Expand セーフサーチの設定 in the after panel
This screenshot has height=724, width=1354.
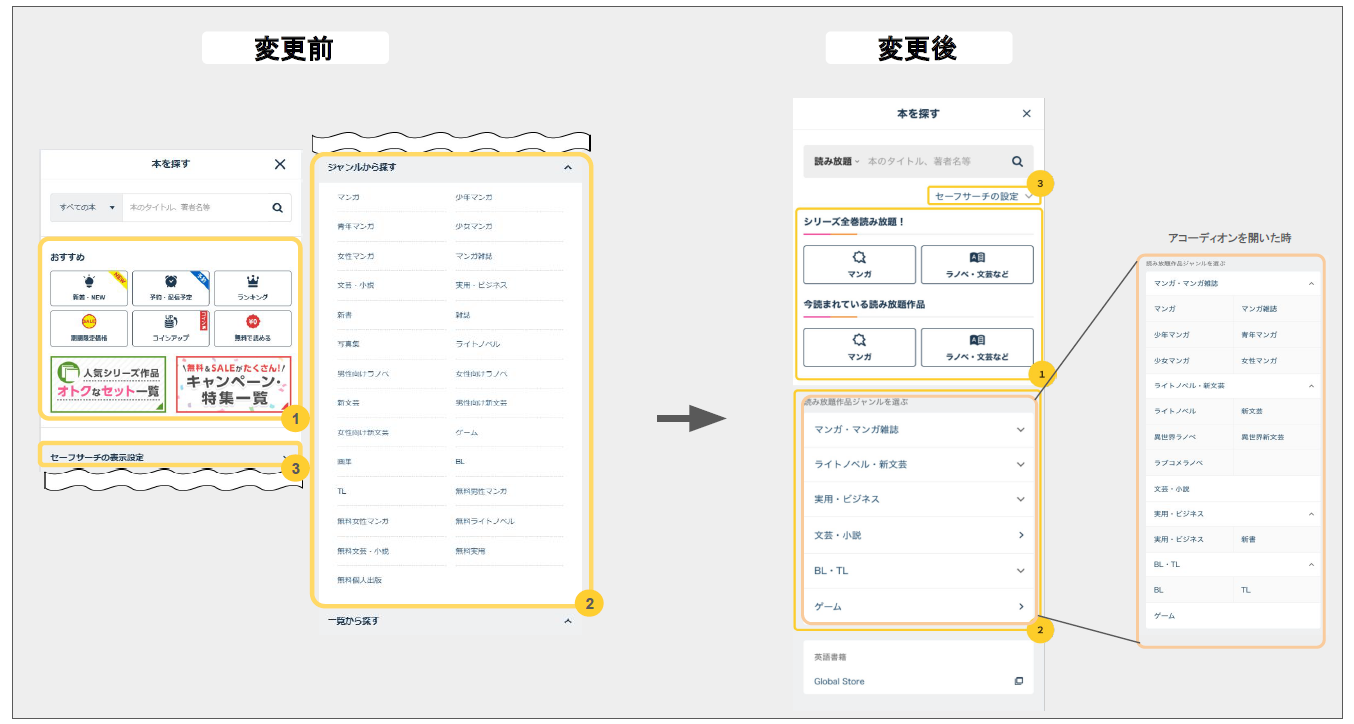click(x=983, y=196)
